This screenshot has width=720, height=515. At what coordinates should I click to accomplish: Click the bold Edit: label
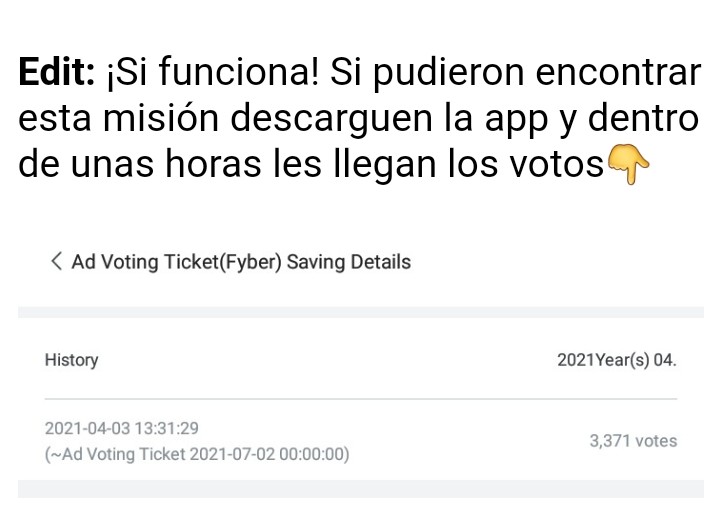pos(57,73)
